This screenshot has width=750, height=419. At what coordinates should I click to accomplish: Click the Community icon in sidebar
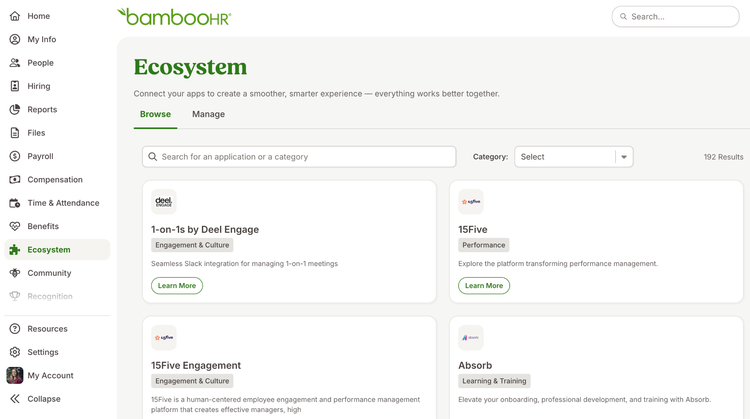pyautogui.click(x=15, y=273)
